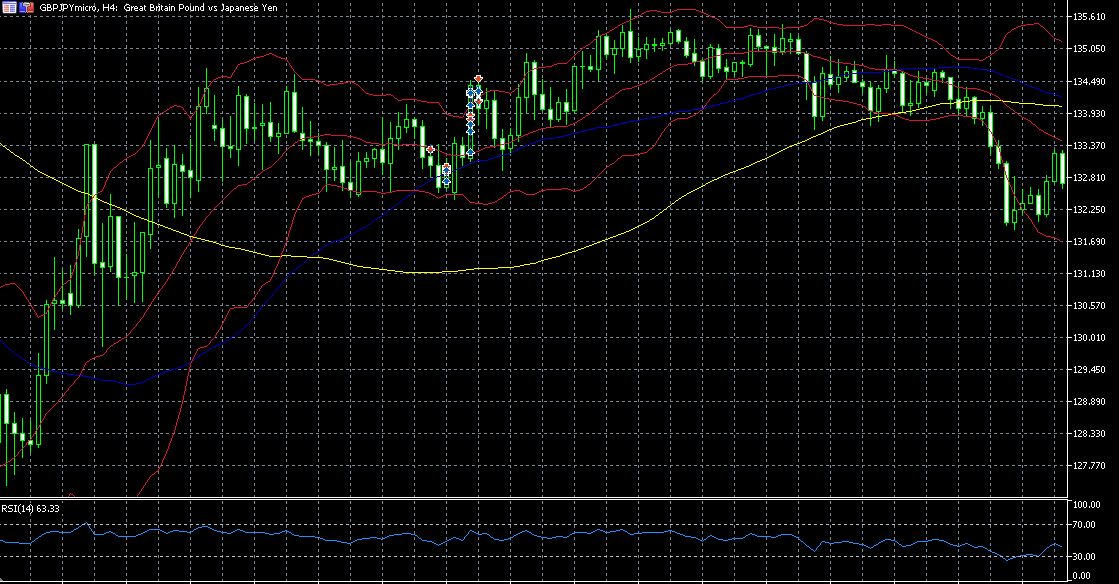Click the 135.610 price scale label
This screenshot has height=584, width=1119.
pos(1092,17)
